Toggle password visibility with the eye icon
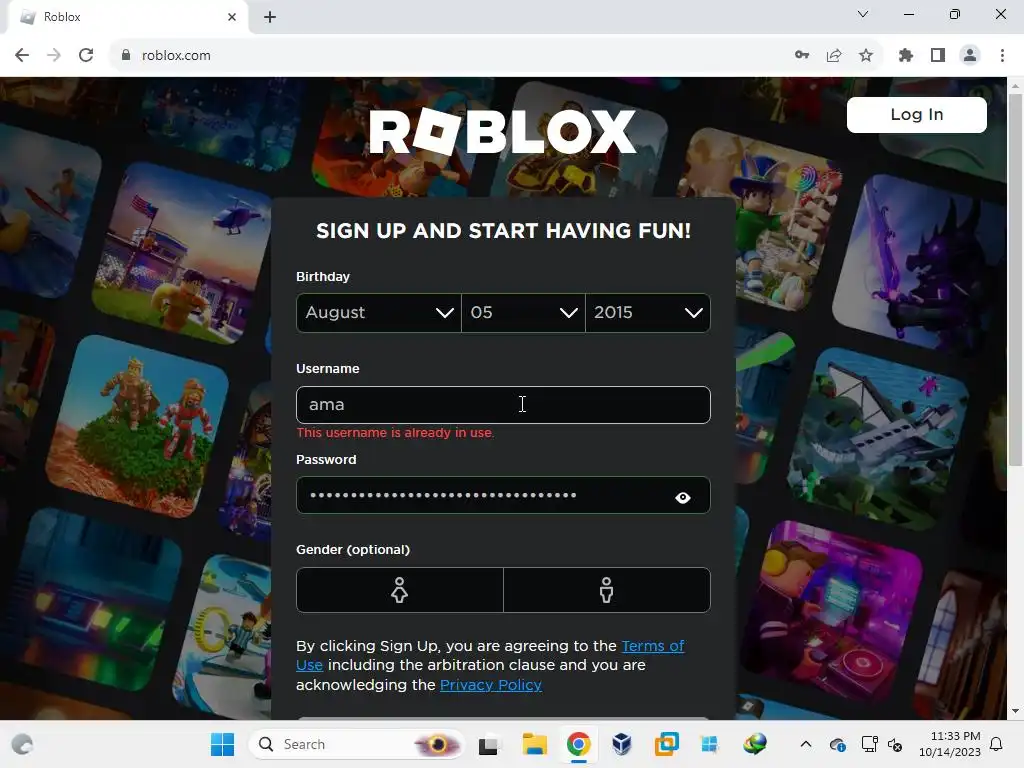Viewport: 1024px width, 768px height. (x=682, y=498)
